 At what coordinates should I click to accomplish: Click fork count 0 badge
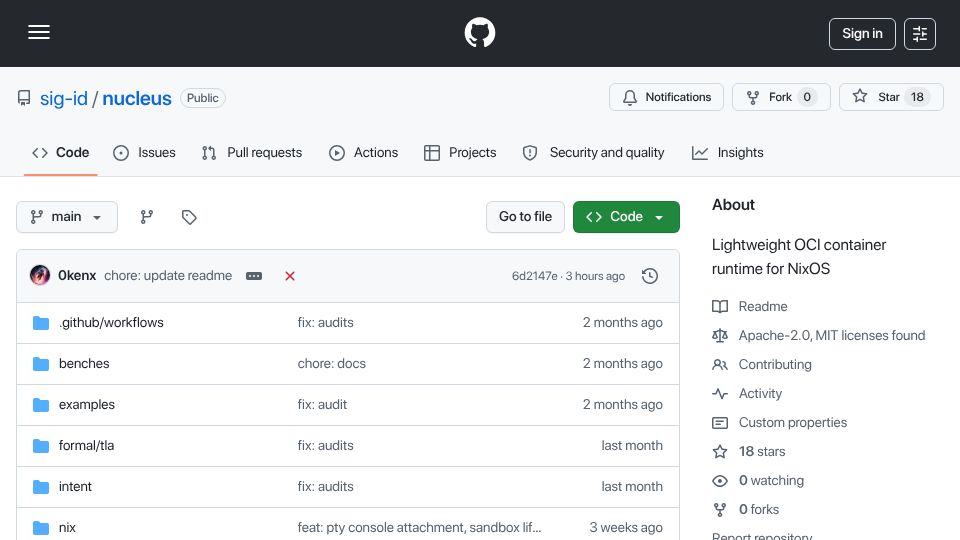click(807, 97)
